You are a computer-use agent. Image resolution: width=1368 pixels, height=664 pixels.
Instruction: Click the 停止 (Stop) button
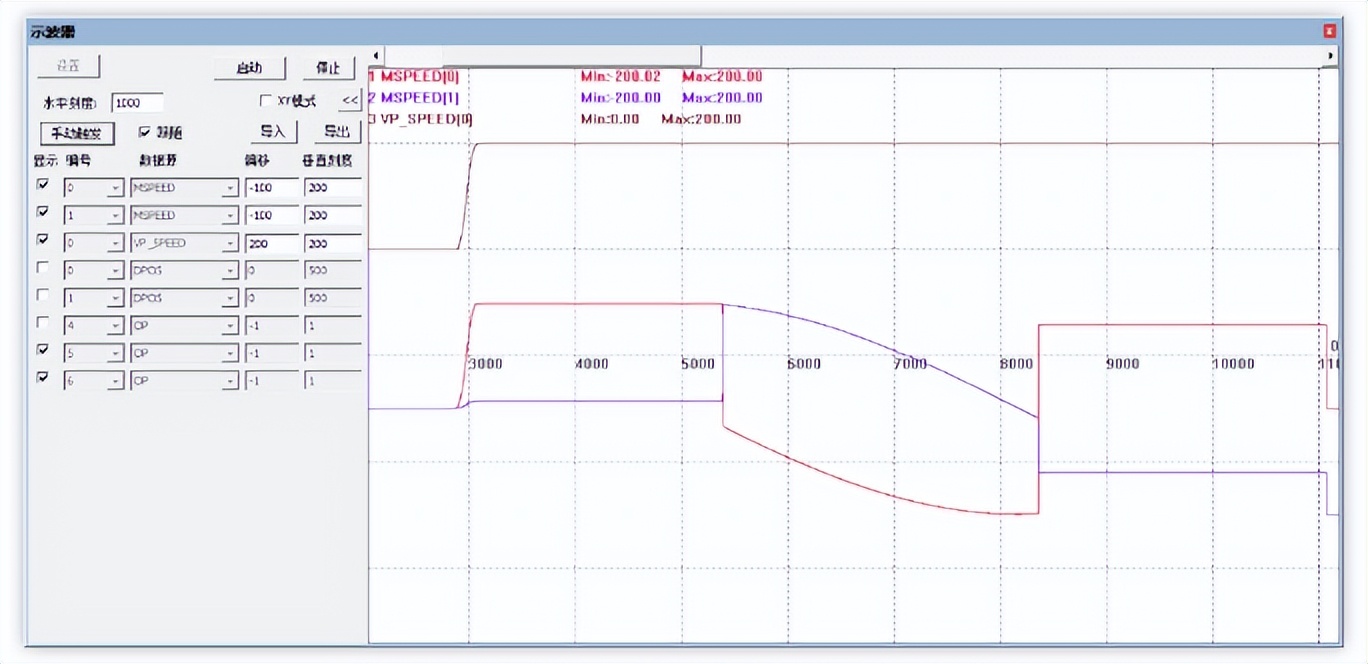[328, 68]
